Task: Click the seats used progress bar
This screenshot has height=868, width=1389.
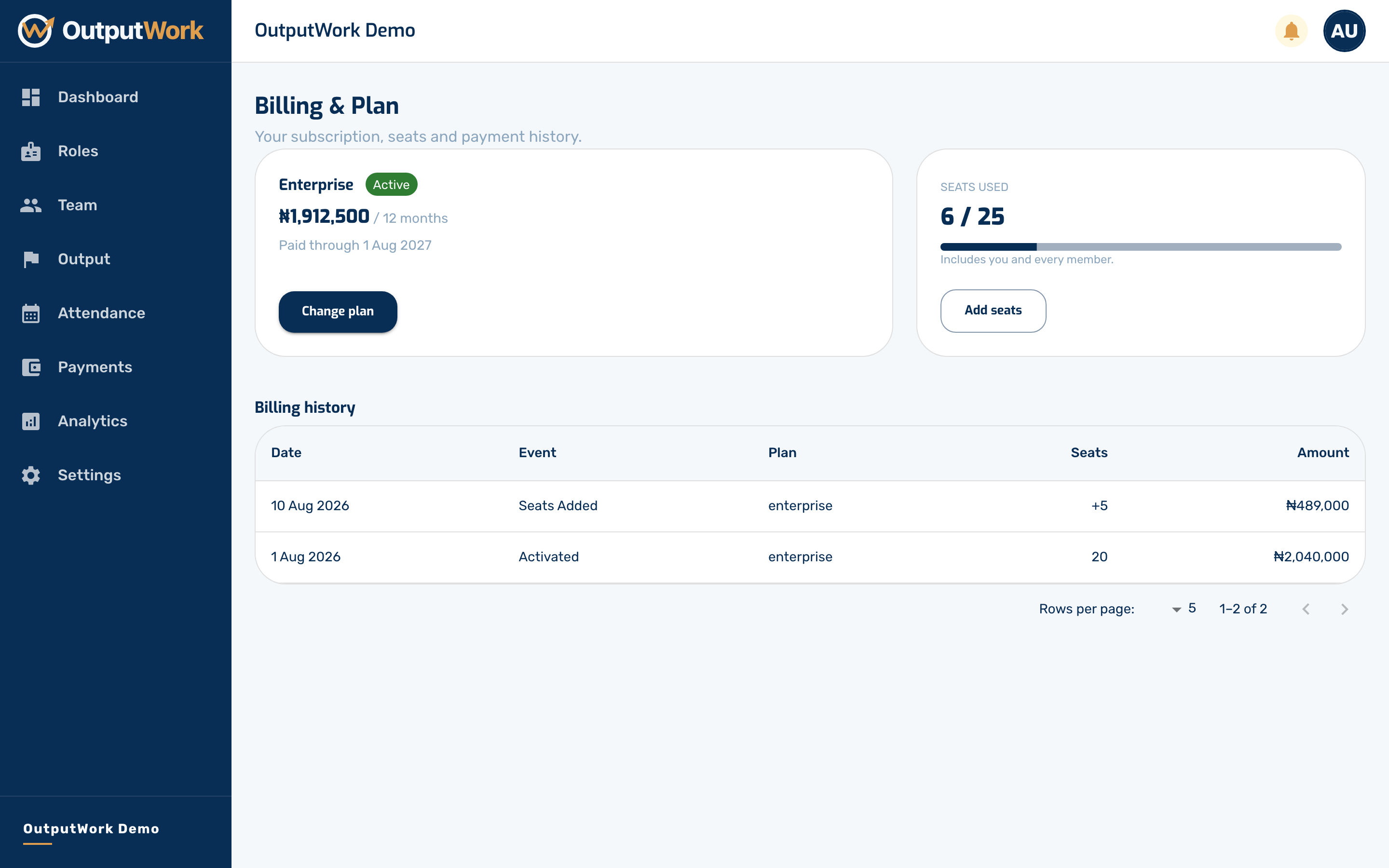Action: tap(1141, 247)
